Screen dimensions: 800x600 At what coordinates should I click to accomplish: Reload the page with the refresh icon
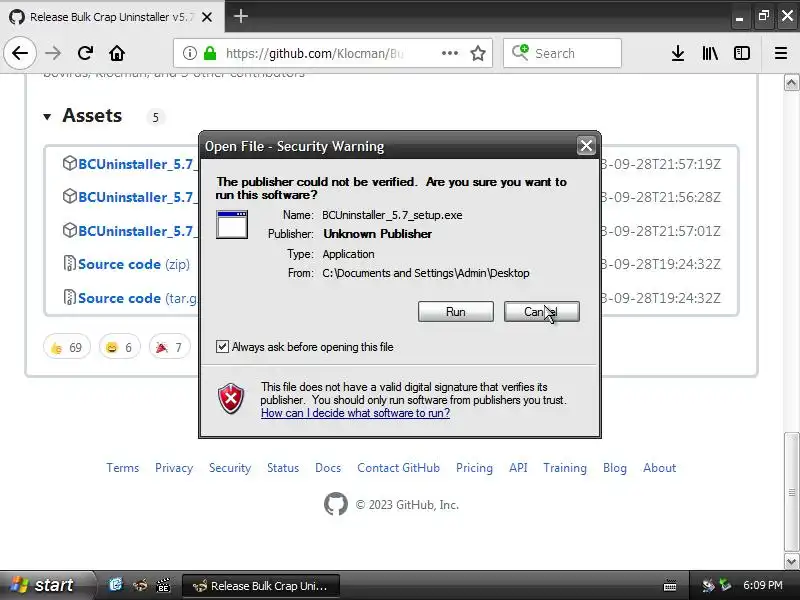click(x=85, y=53)
